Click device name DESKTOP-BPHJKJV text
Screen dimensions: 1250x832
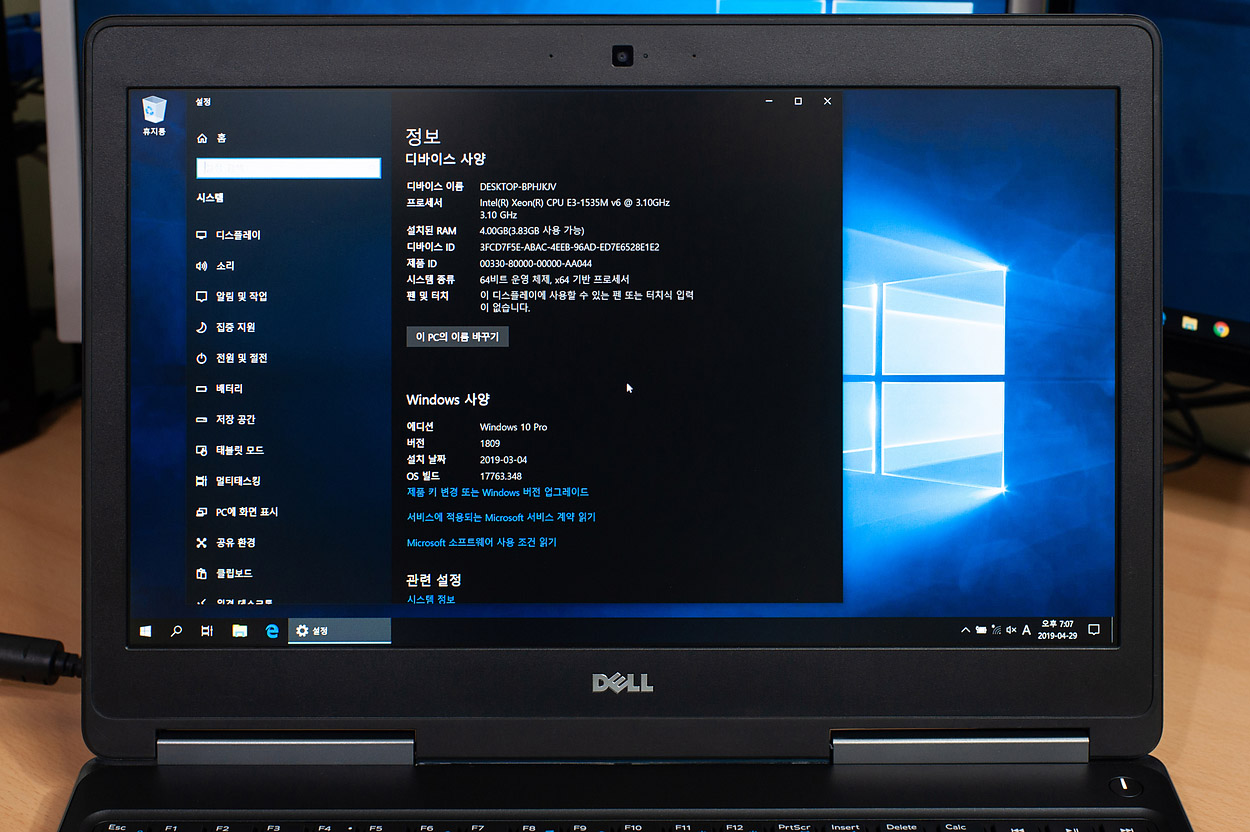click(518, 187)
